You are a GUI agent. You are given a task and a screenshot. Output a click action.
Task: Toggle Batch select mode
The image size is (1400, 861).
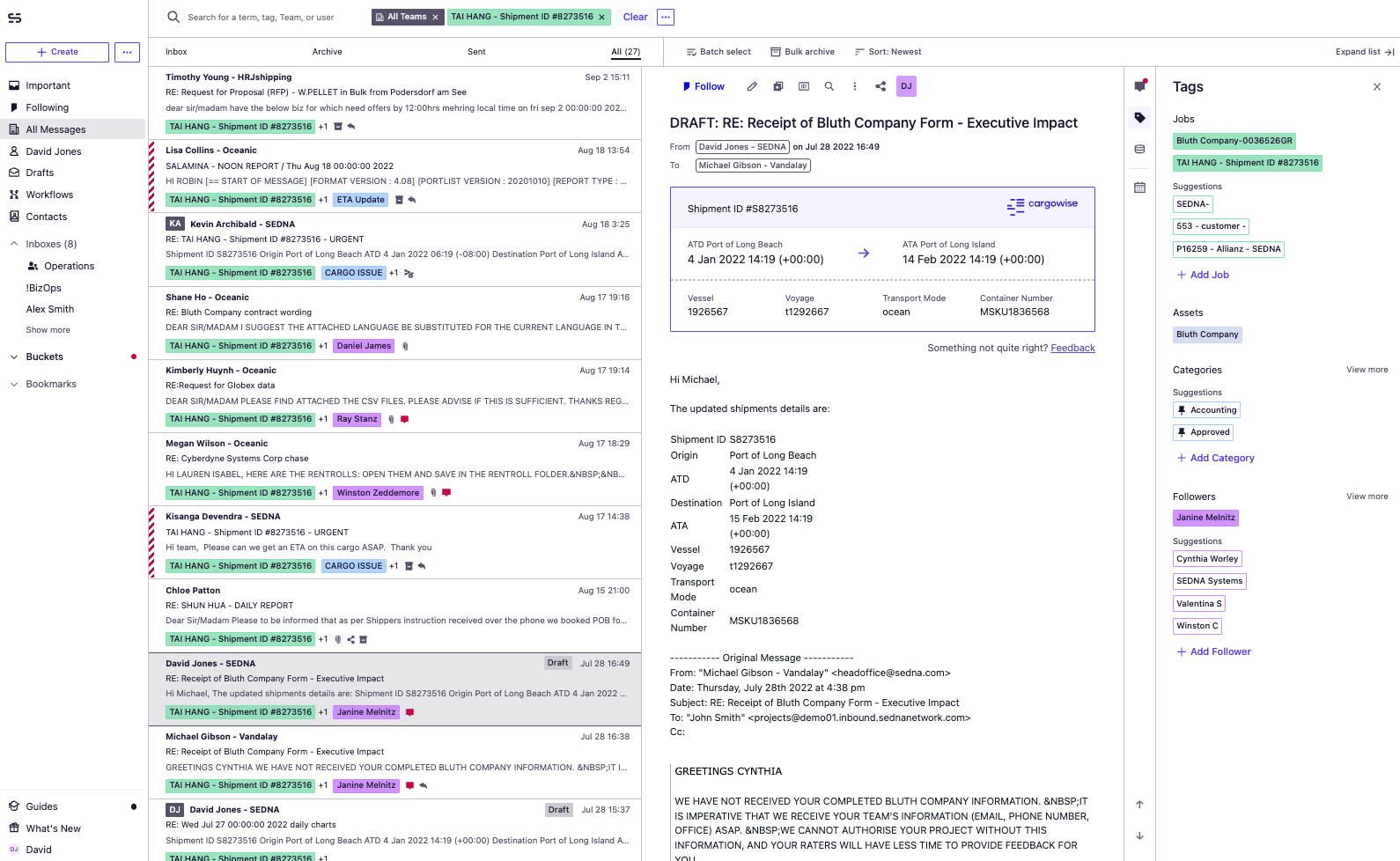click(718, 52)
